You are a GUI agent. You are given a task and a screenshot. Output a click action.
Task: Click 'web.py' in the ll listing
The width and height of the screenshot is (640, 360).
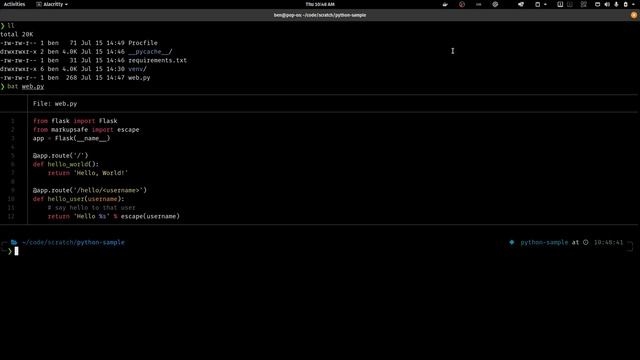pos(139,78)
